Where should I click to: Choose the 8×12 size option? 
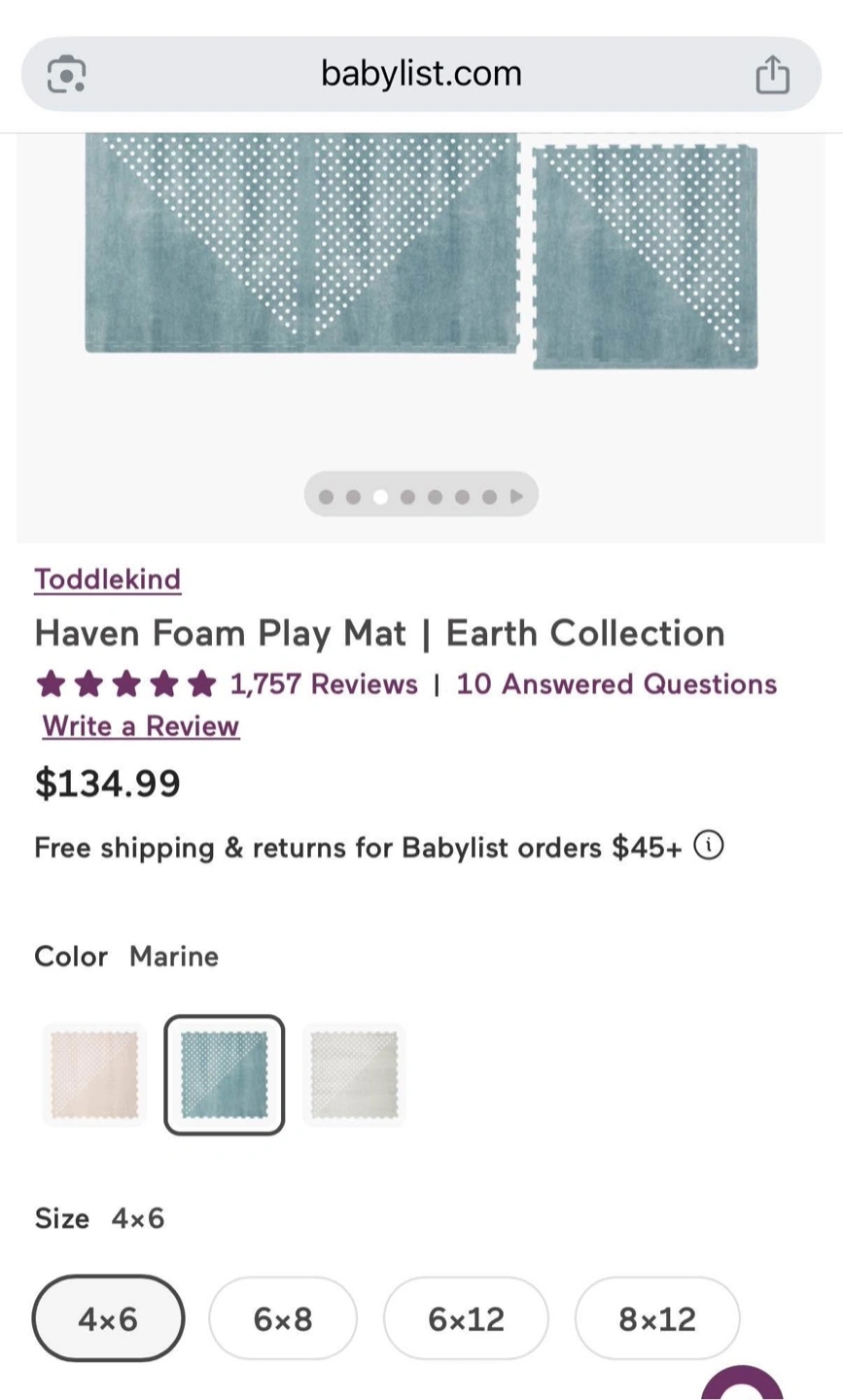coord(657,1318)
